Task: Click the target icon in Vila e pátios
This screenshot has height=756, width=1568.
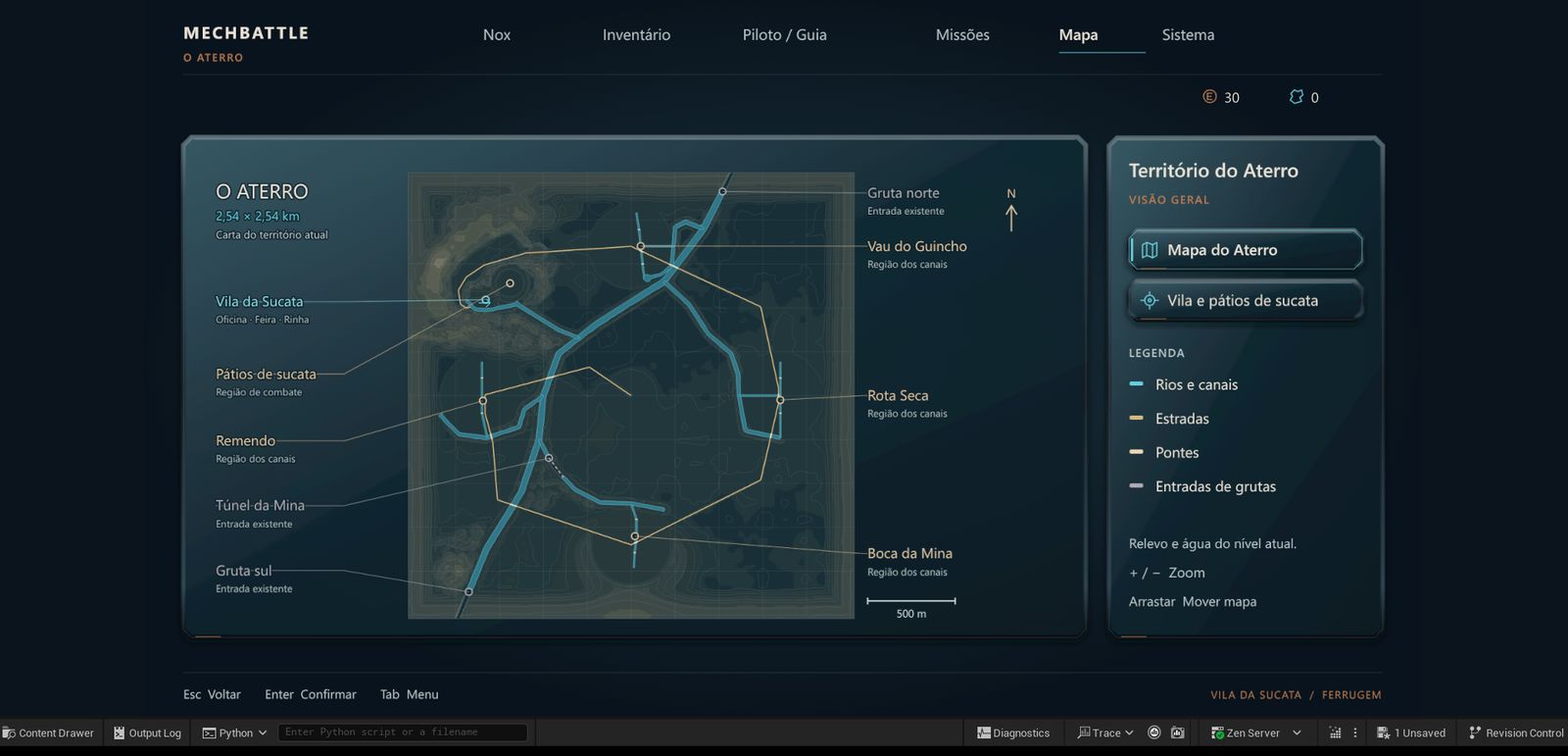Action: click(x=1150, y=300)
